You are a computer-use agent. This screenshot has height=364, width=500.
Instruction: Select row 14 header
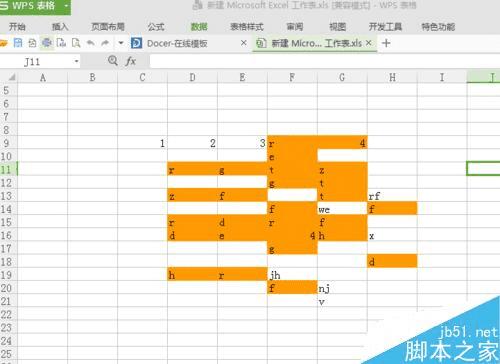pyautogui.click(x=8, y=209)
